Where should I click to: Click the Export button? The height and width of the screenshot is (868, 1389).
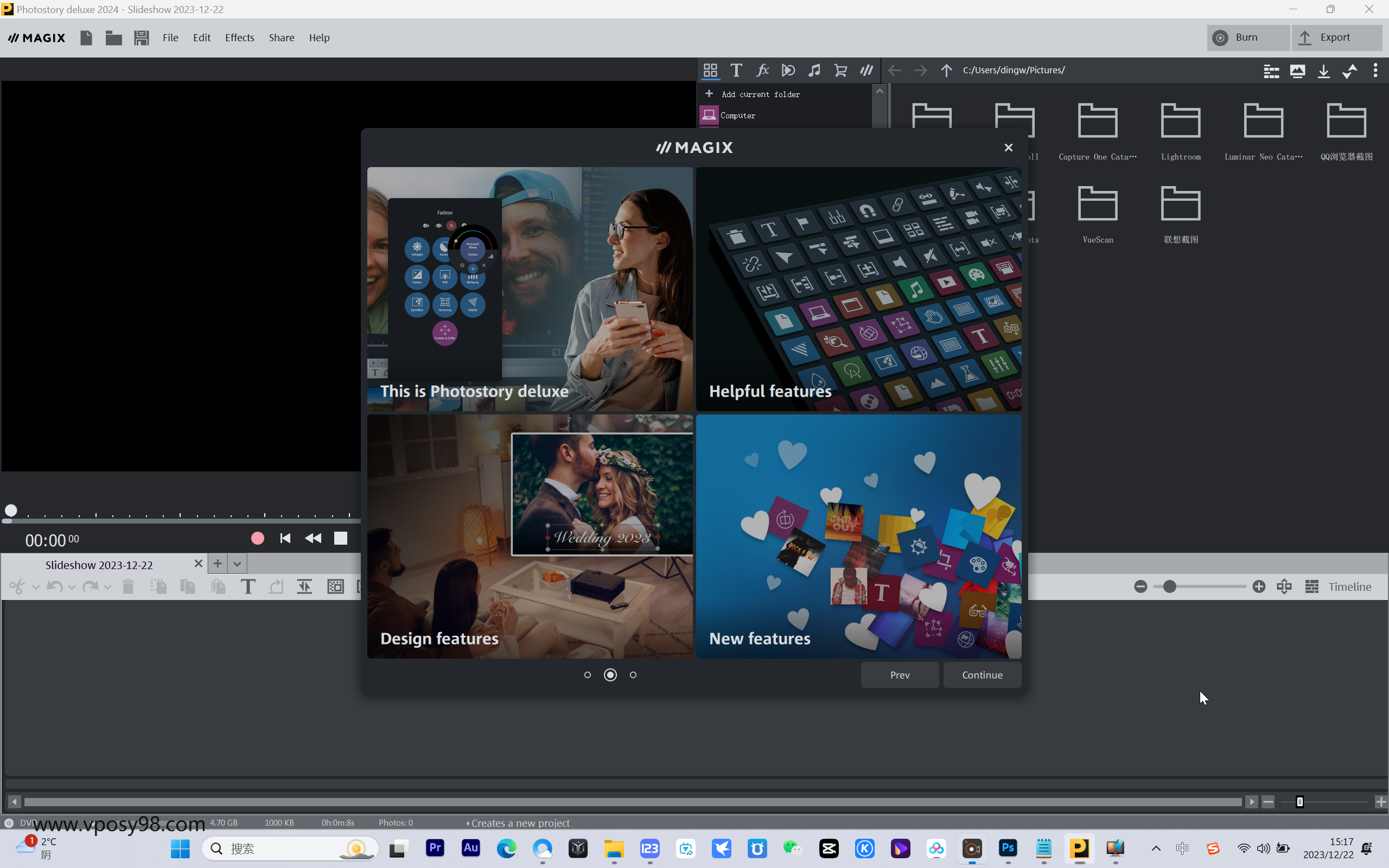click(x=1336, y=37)
